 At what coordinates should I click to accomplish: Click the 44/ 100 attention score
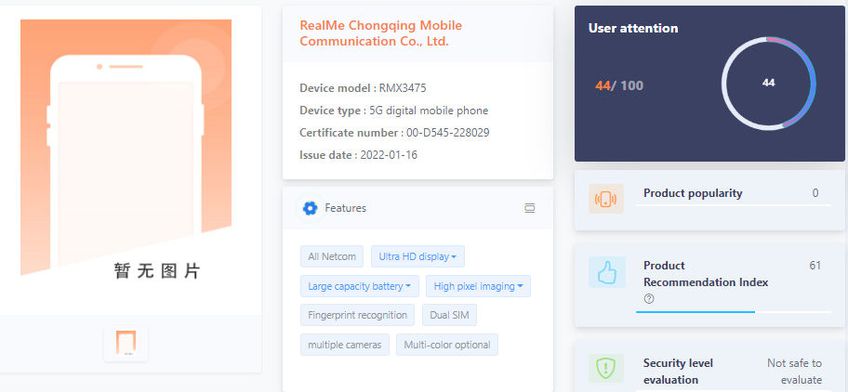click(x=619, y=85)
